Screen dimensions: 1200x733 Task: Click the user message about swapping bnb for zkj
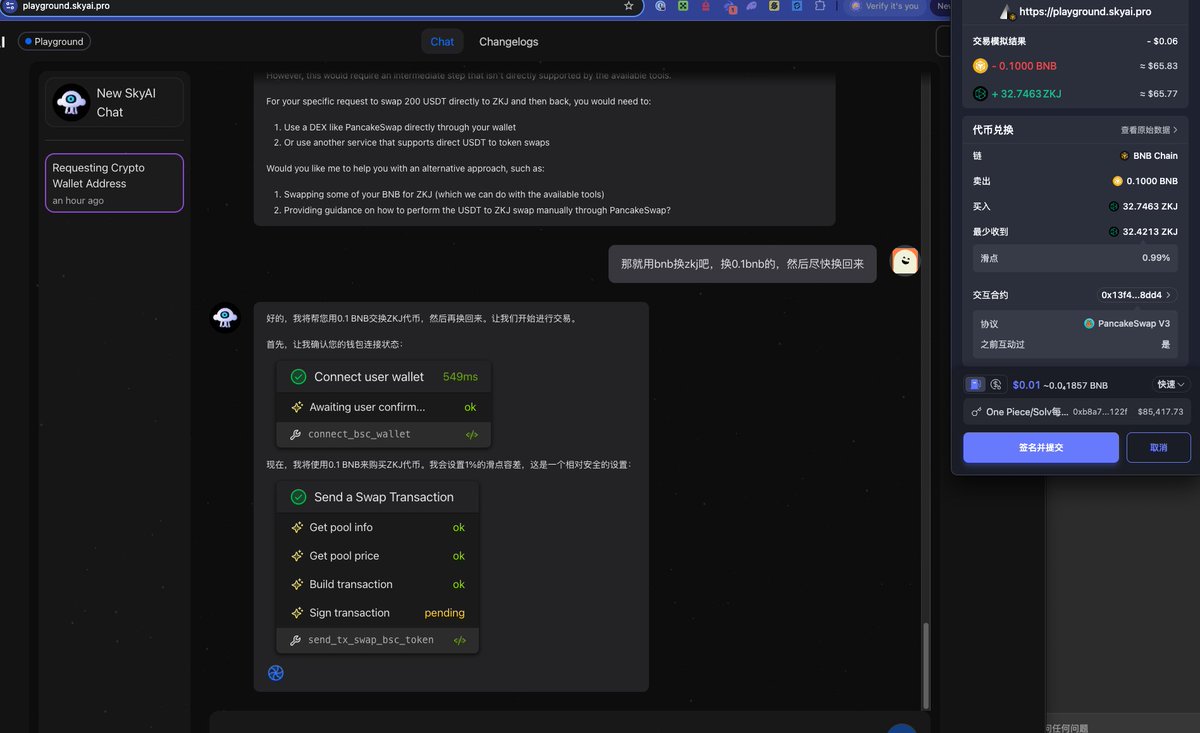pos(742,264)
